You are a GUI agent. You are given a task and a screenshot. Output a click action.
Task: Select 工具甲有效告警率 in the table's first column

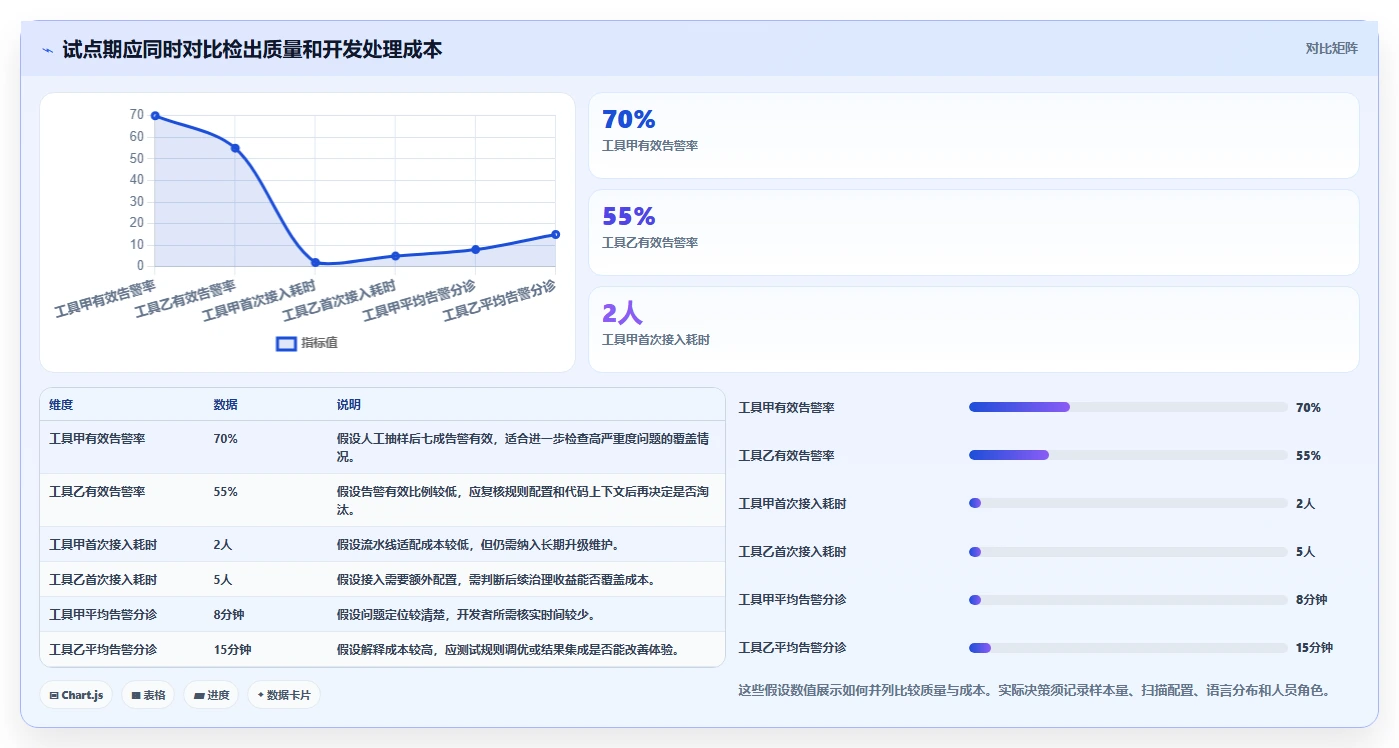click(97, 439)
